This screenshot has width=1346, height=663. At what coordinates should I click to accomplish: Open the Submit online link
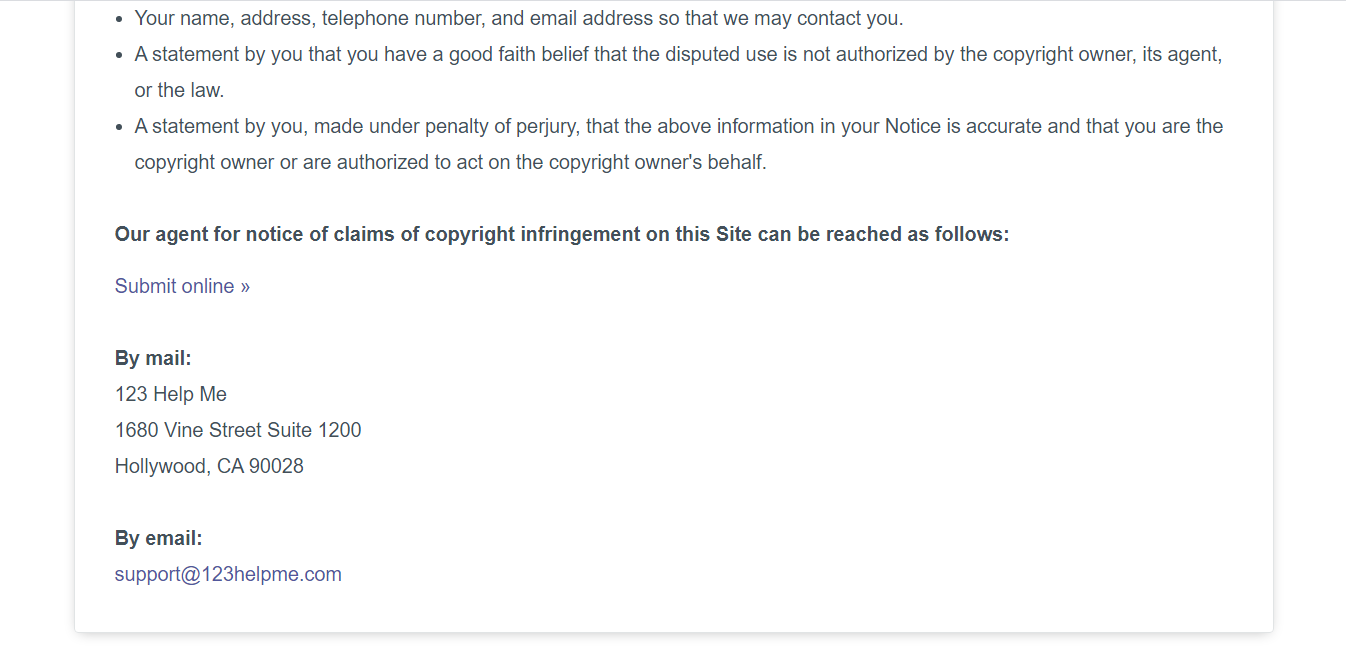pyautogui.click(x=182, y=286)
